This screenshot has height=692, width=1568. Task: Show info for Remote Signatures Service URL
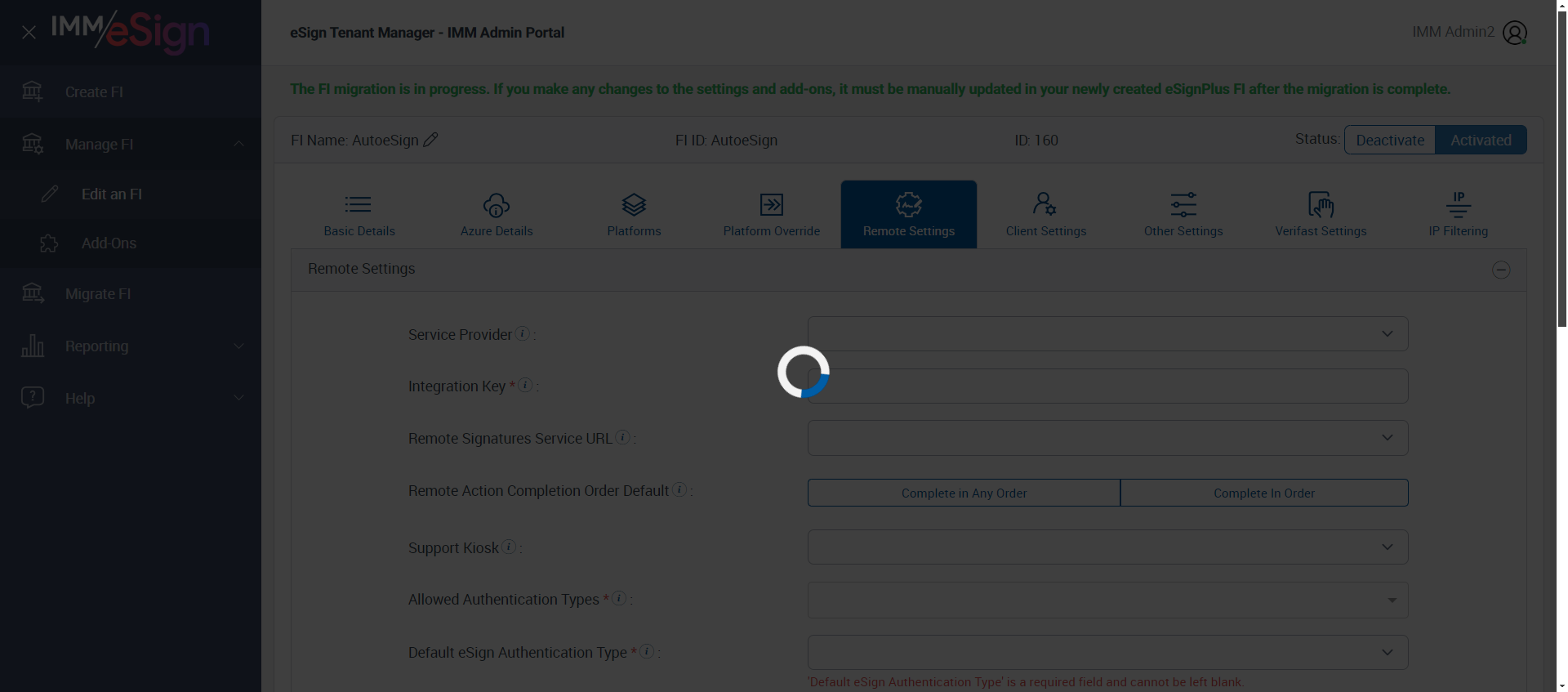(x=622, y=437)
